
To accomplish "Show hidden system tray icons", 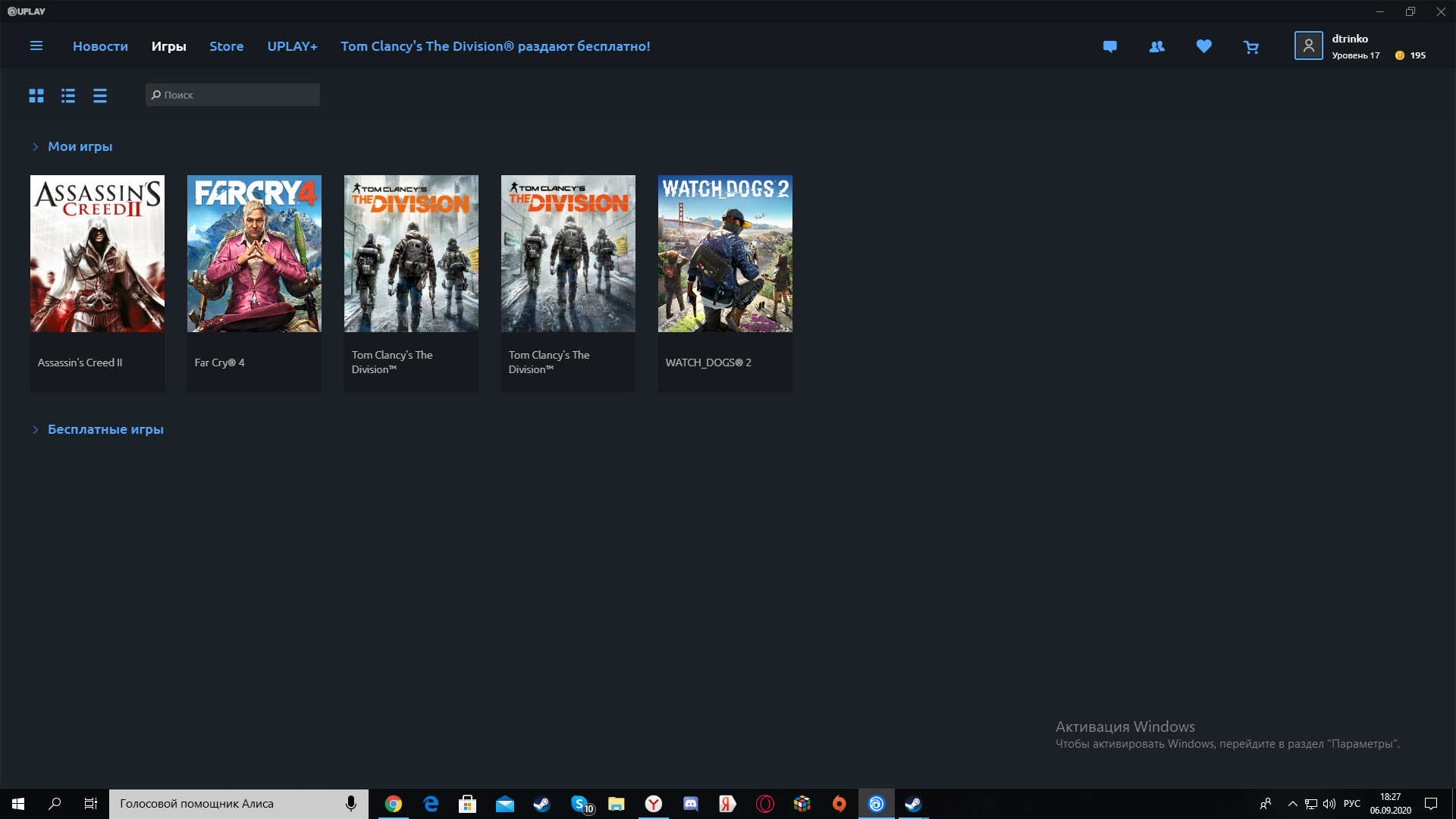I will tap(1292, 804).
